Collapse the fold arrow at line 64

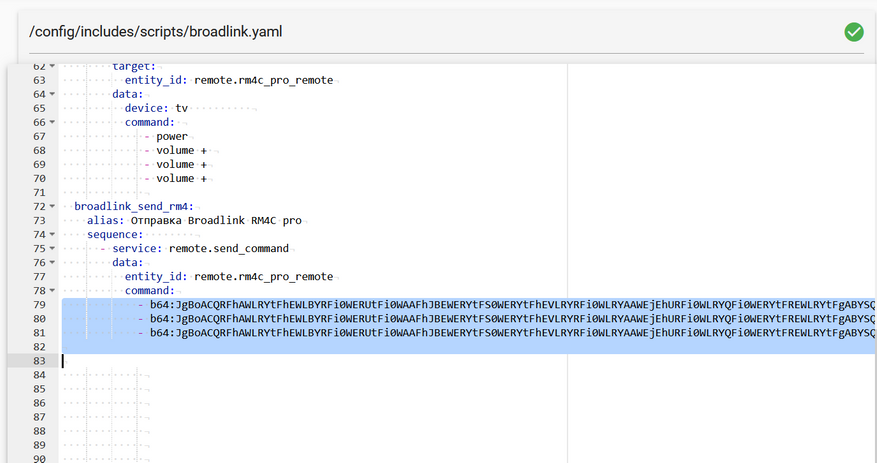pos(52,94)
